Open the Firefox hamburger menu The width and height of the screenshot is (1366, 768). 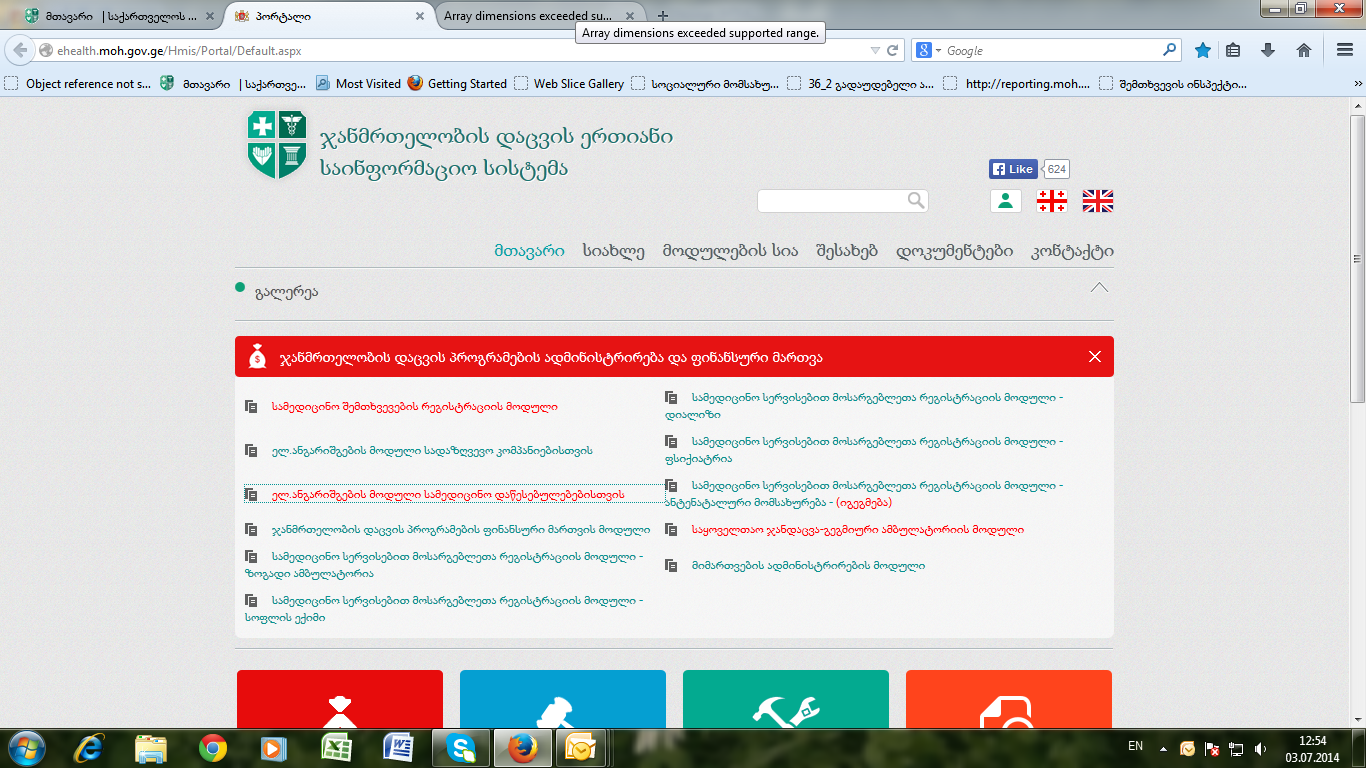[x=1345, y=50]
